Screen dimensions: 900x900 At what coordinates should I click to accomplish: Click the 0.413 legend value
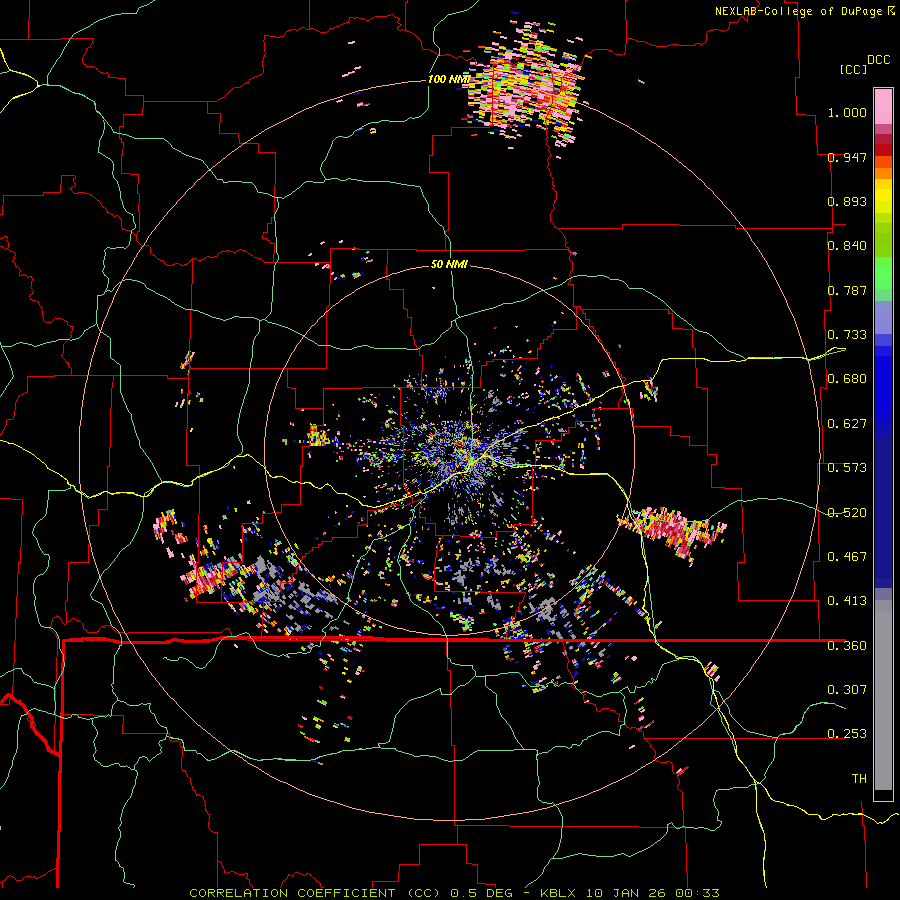click(x=847, y=601)
